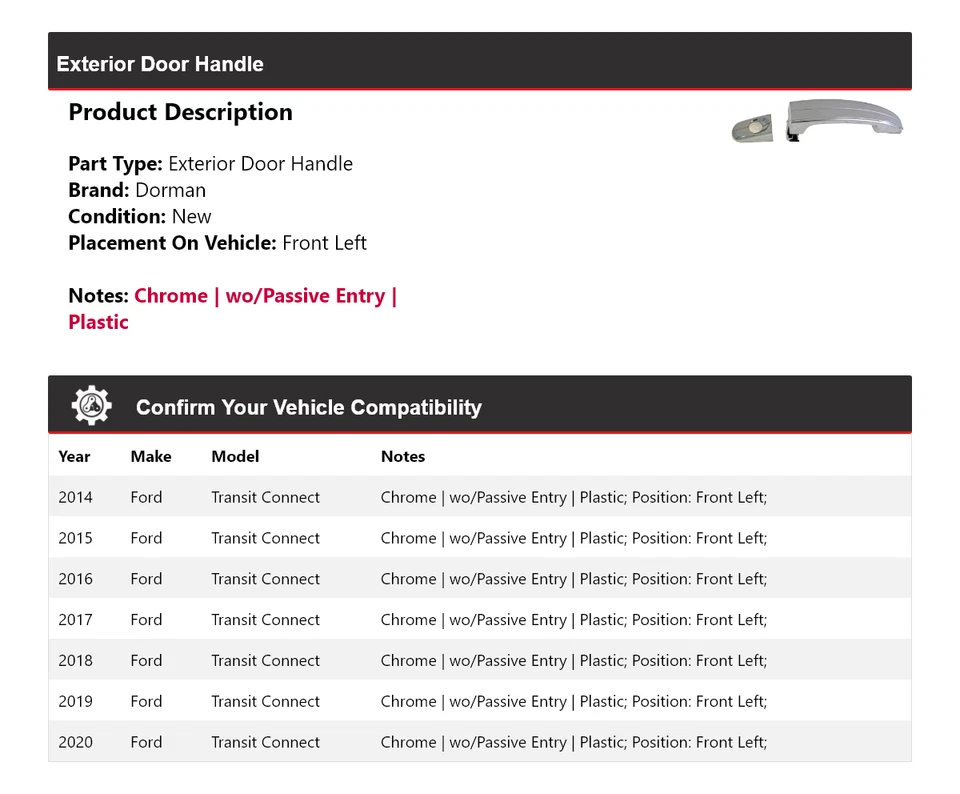Screen dimensions: 960x794
Task: Click the Brand: Dorman line
Action: 137,190
